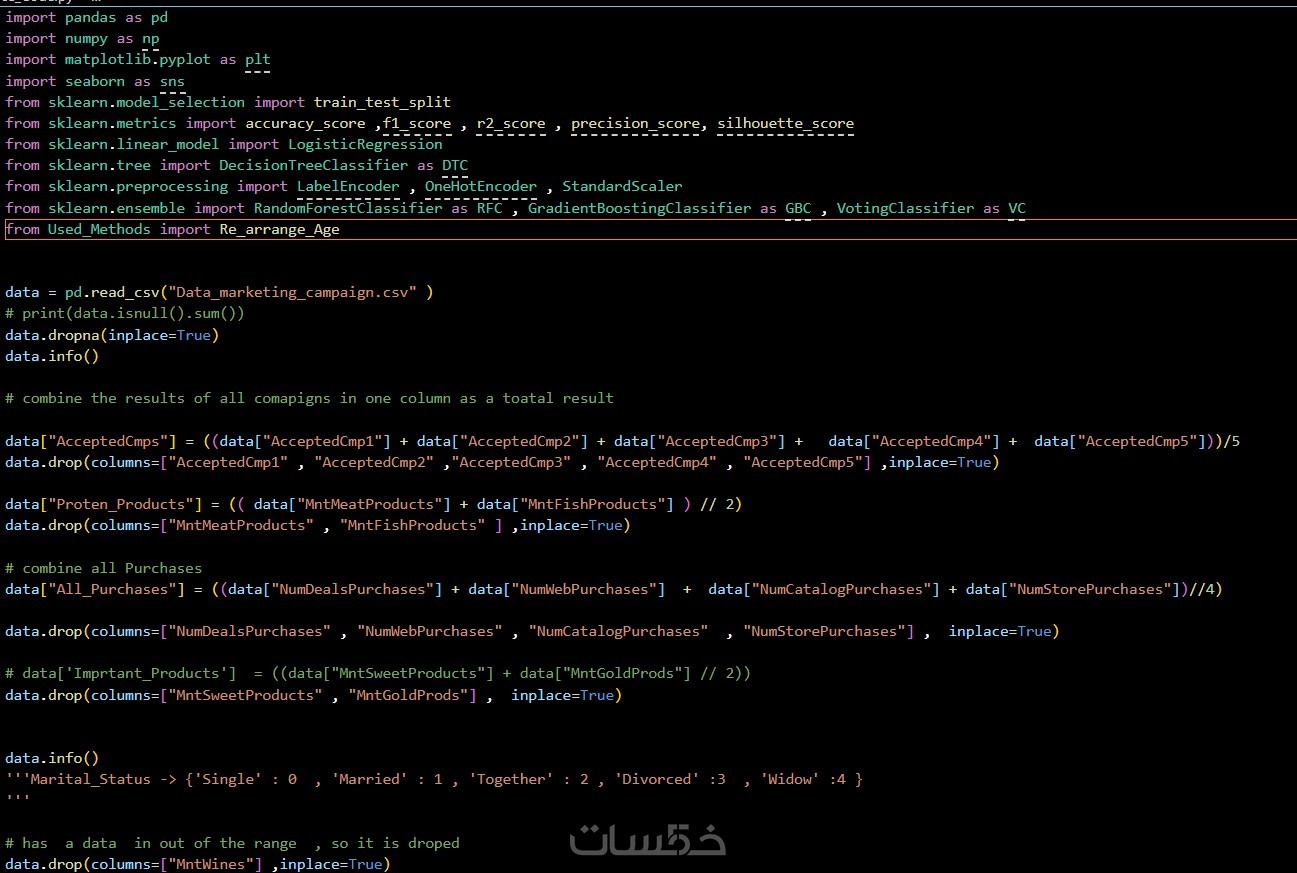1297x873 pixels.
Task: Click "silhouette_score" in the metrics import
Action: pos(785,123)
